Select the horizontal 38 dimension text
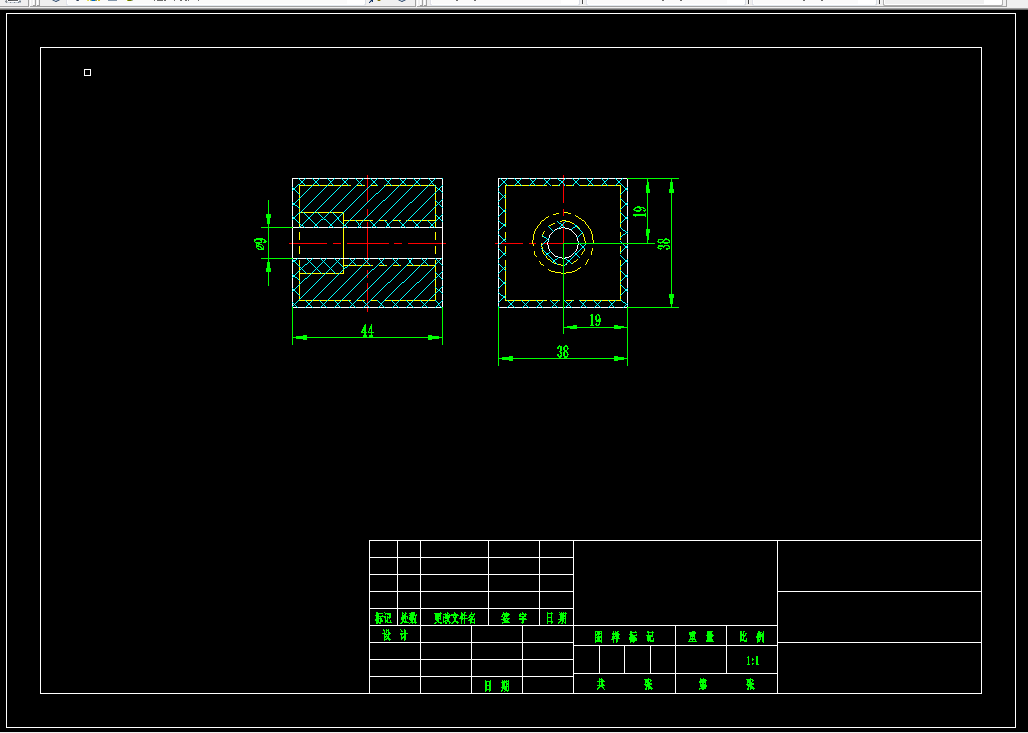The image size is (1028, 733). tap(563, 351)
